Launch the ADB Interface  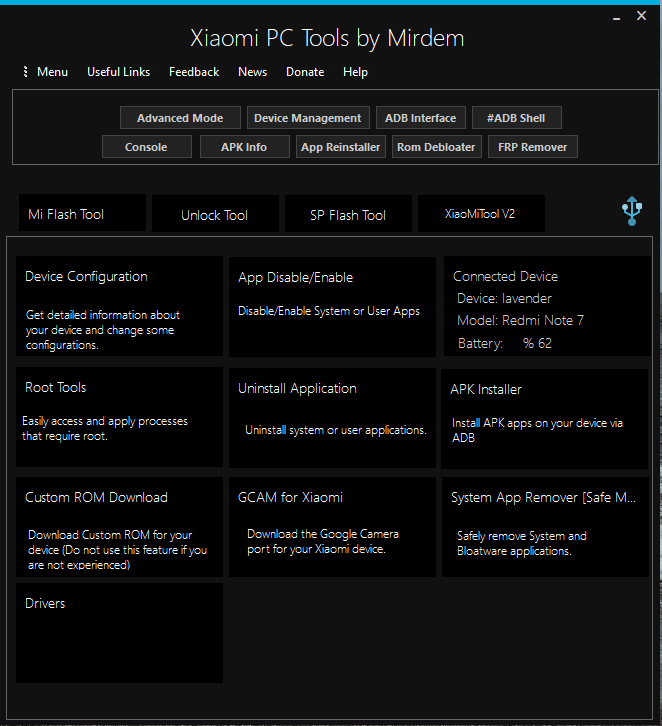tap(421, 118)
